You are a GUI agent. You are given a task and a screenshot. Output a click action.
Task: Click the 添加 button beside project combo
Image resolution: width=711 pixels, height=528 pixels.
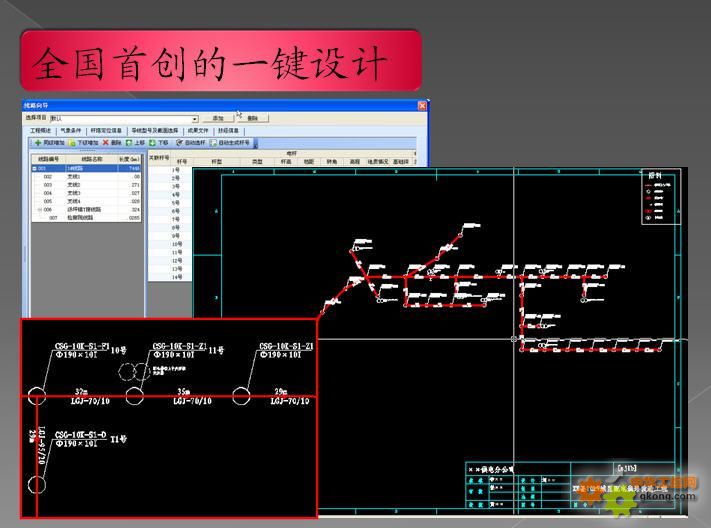(x=218, y=118)
